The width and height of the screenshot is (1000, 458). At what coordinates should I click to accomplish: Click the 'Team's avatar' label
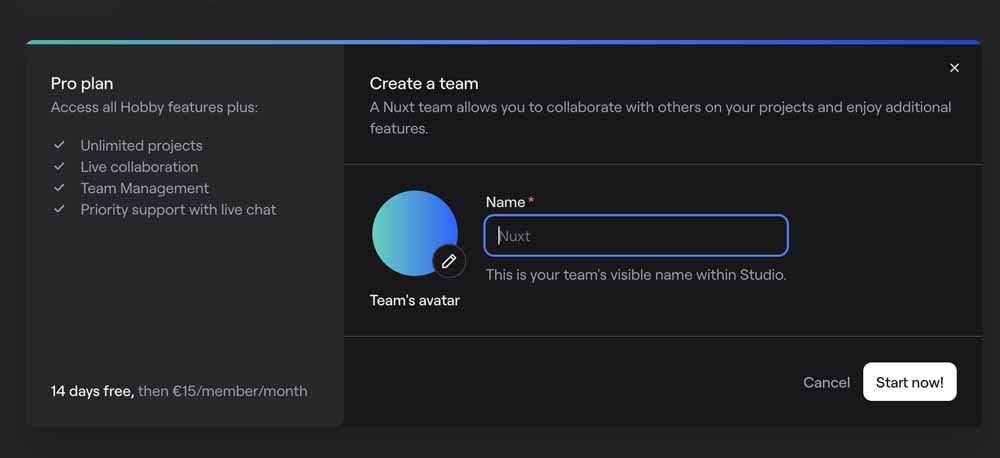click(x=415, y=300)
